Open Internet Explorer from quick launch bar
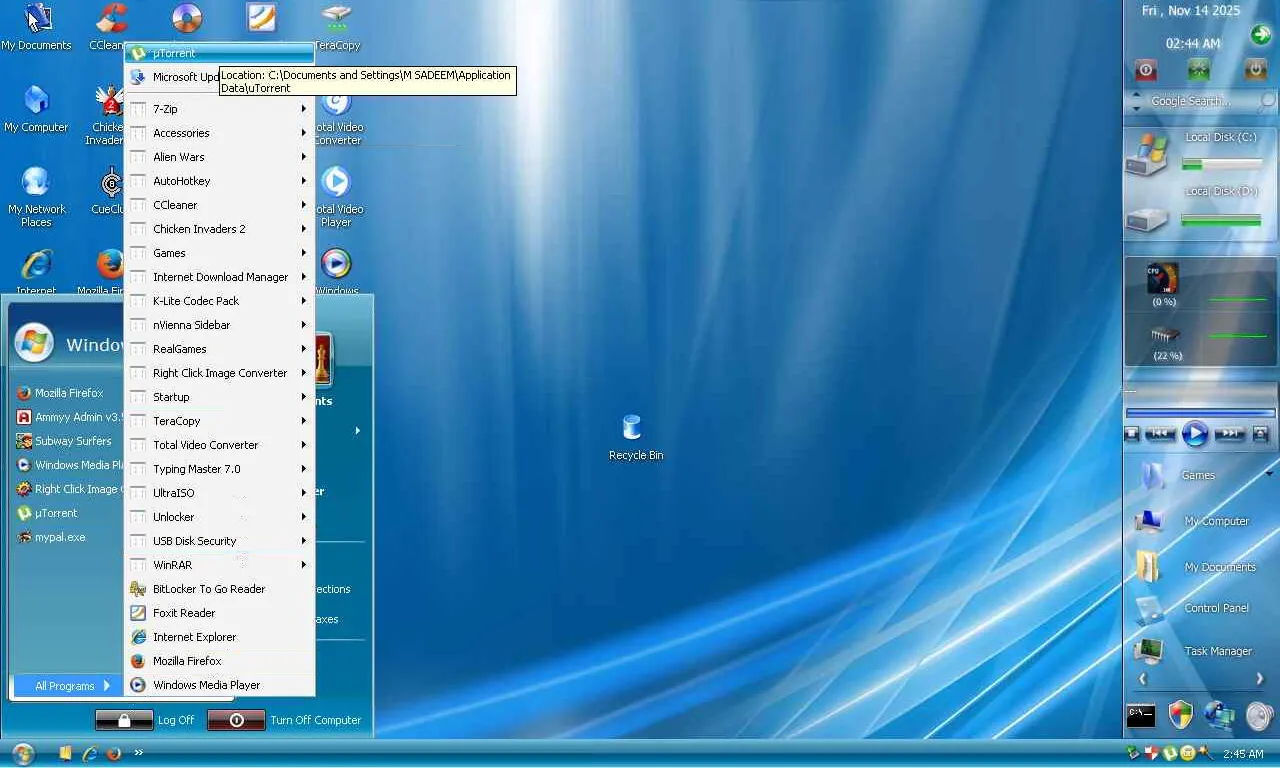This screenshot has height=768, width=1280. pyautogui.click(x=90, y=753)
